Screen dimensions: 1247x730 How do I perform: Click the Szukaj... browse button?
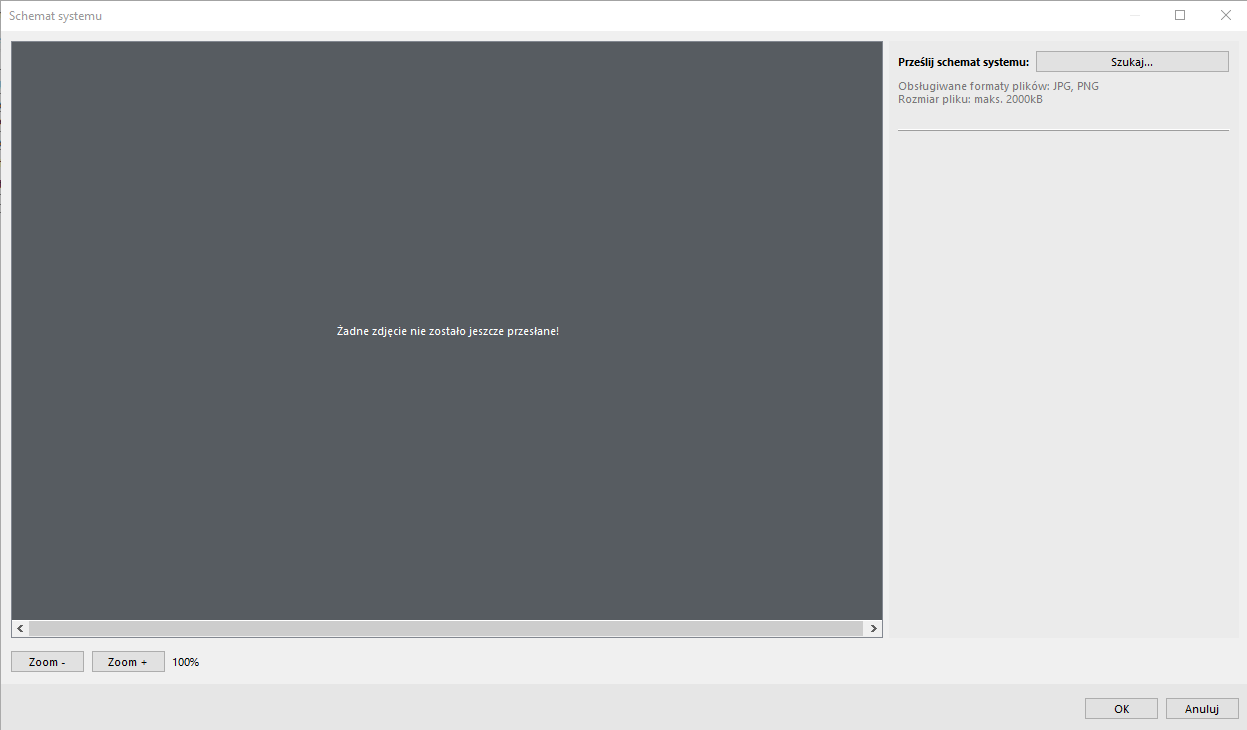pos(1131,62)
